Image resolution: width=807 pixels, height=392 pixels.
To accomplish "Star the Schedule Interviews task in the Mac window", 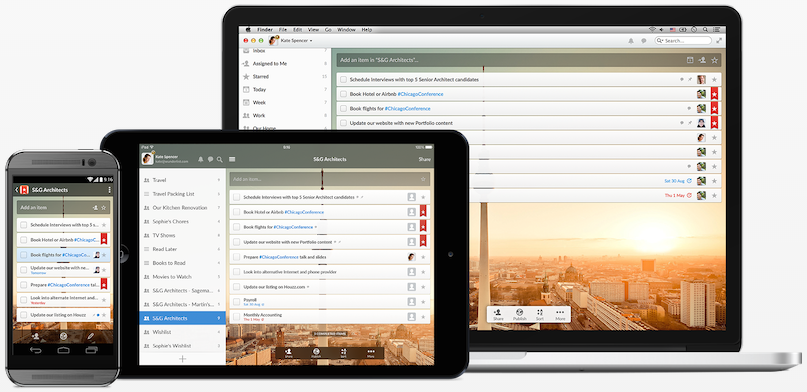I will coord(714,80).
